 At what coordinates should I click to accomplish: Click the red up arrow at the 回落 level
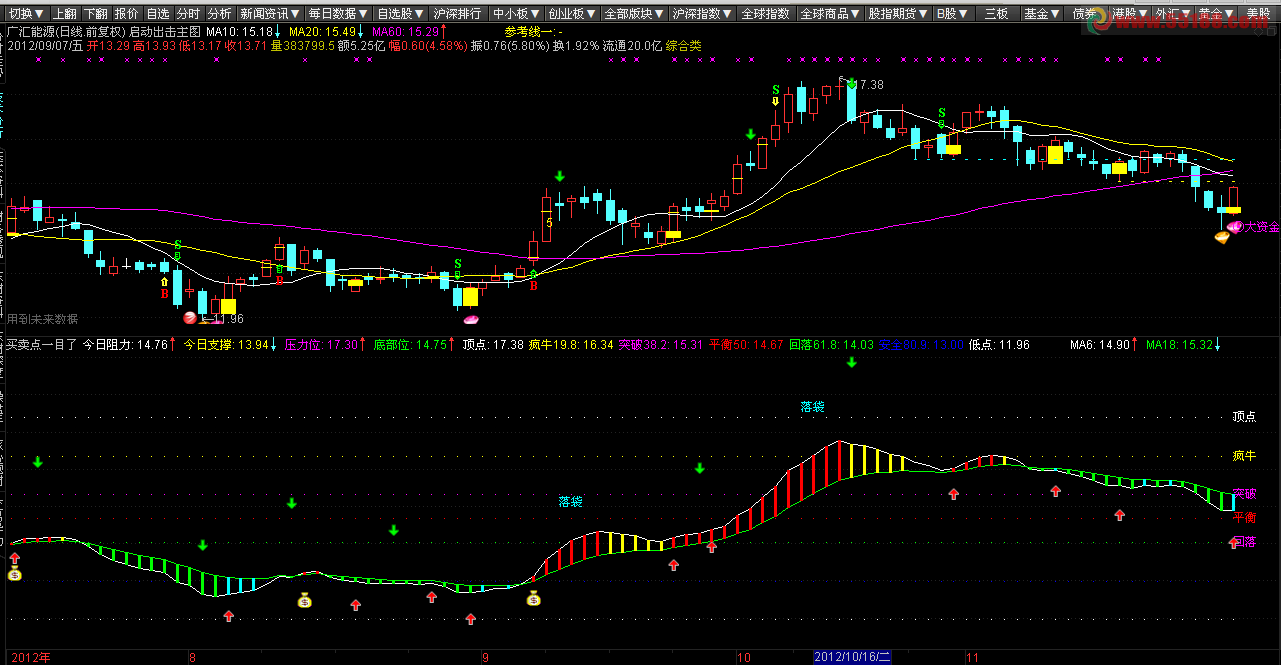(x=1234, y=543)
